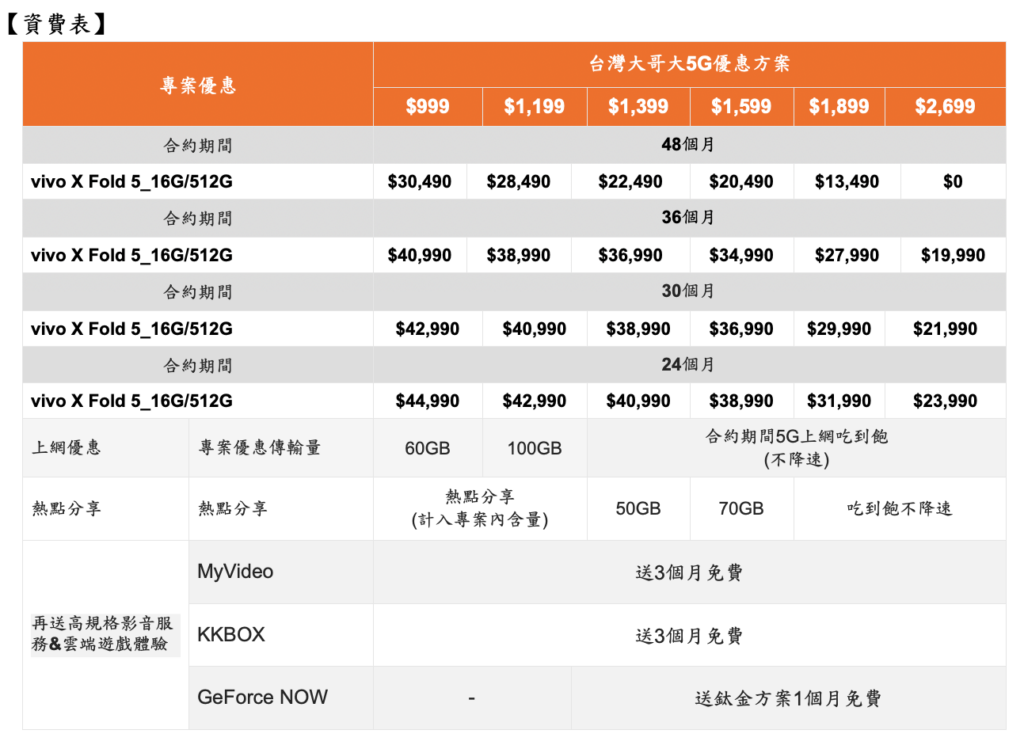Select the $22,490 price cell
This screenshot has width=1024, height=749.
pyautogui.click(x=630, y=182)
